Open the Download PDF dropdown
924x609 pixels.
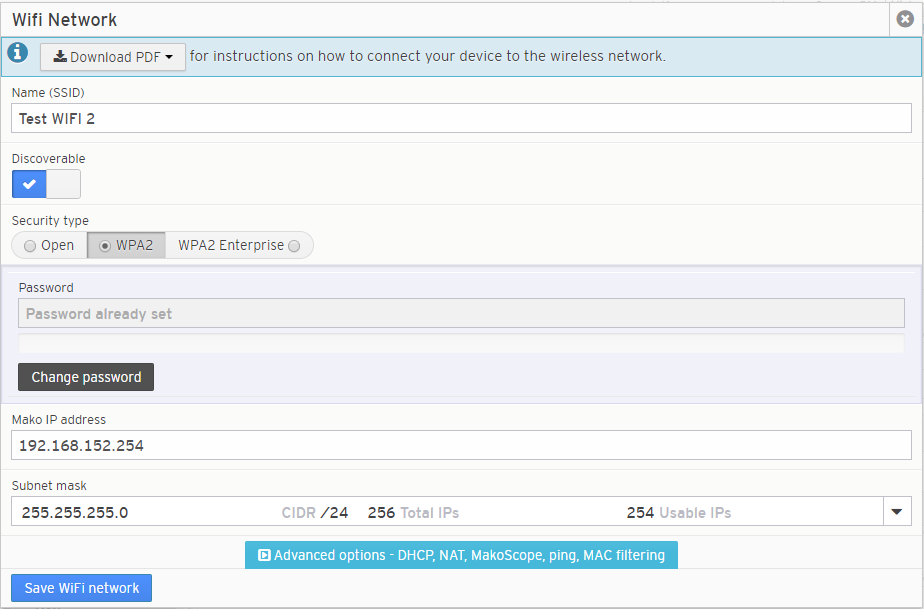point(112,57)
